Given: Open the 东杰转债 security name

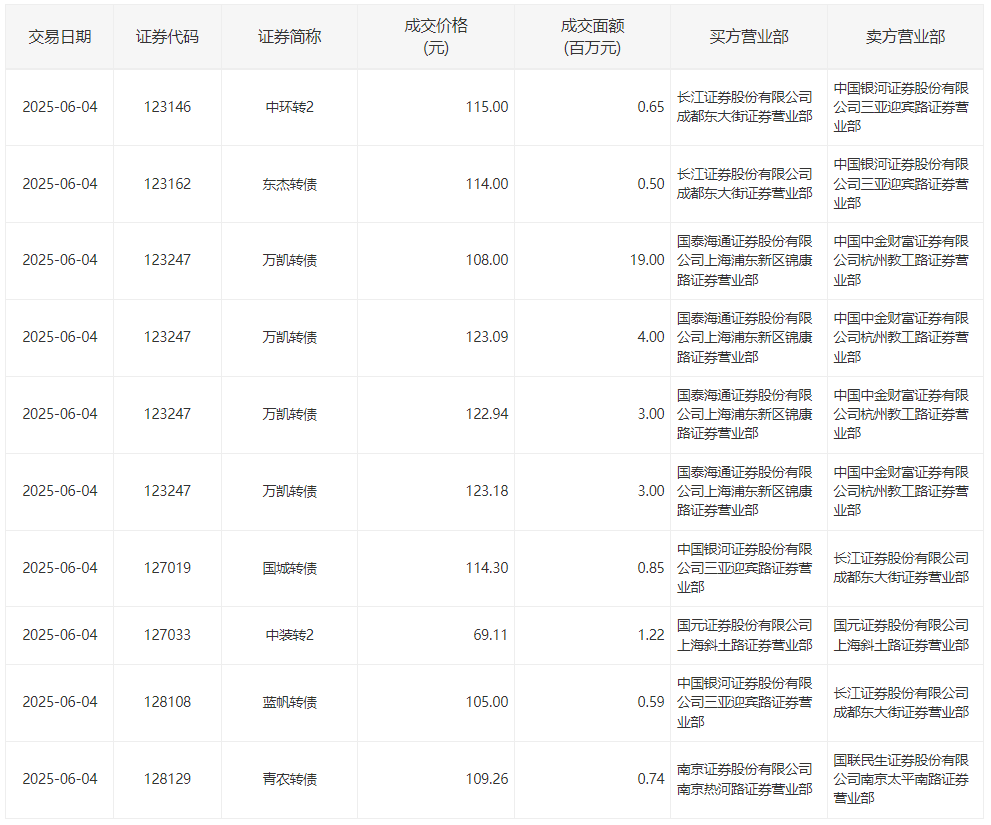Looking at the screenshot, I should (x=289, y=184).
